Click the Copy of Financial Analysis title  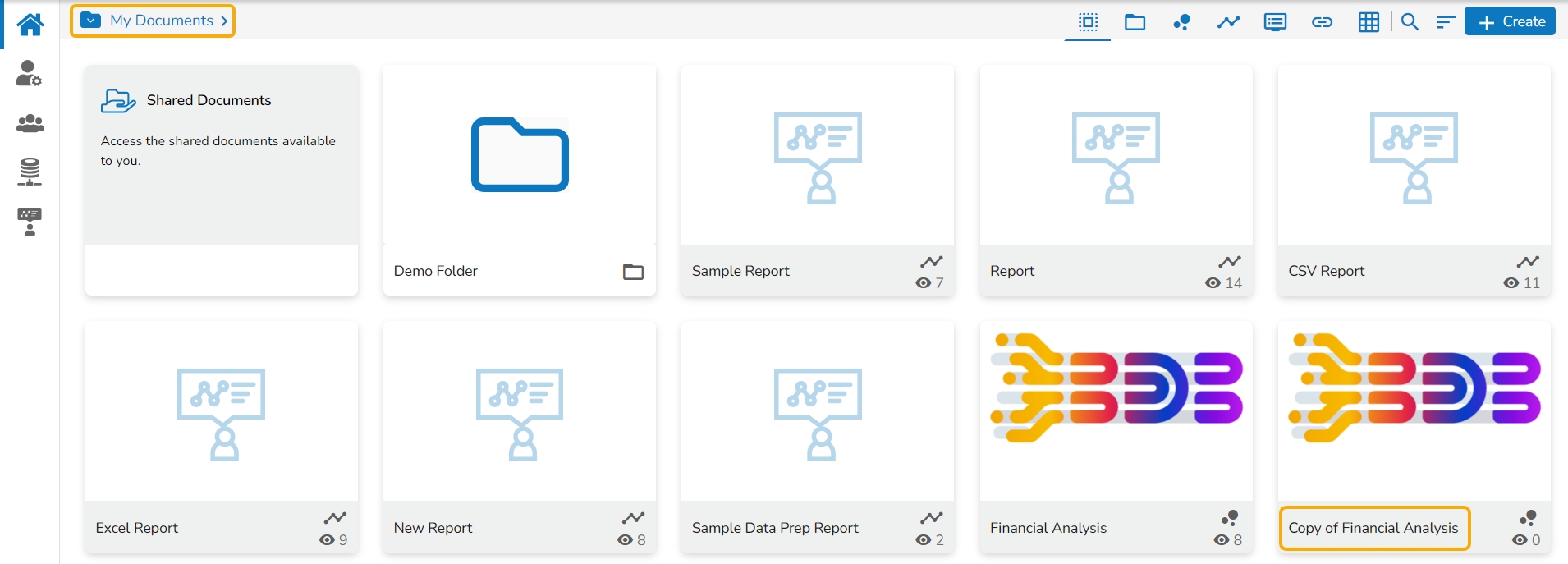click(x=1373, y=528)
